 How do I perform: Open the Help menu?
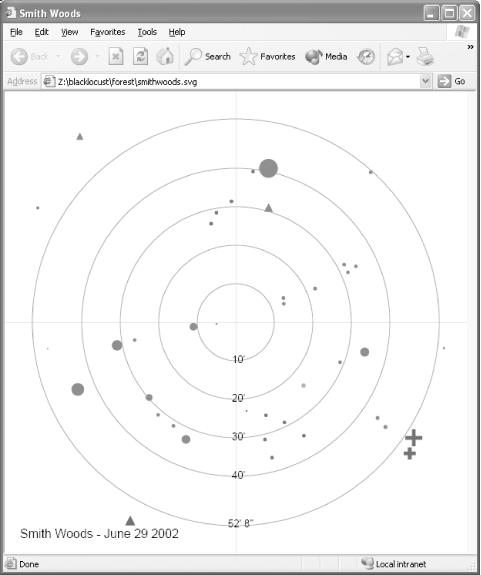tap(177, 32)
